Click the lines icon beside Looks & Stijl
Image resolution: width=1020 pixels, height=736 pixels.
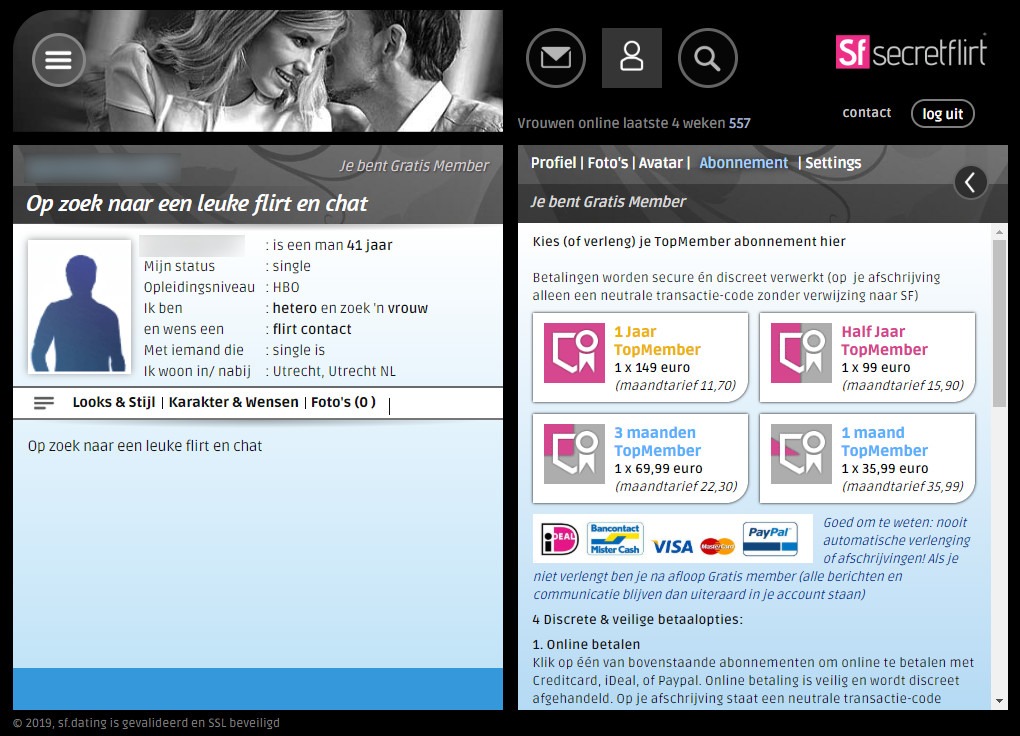pyautogui.click(x=44, y=403)
